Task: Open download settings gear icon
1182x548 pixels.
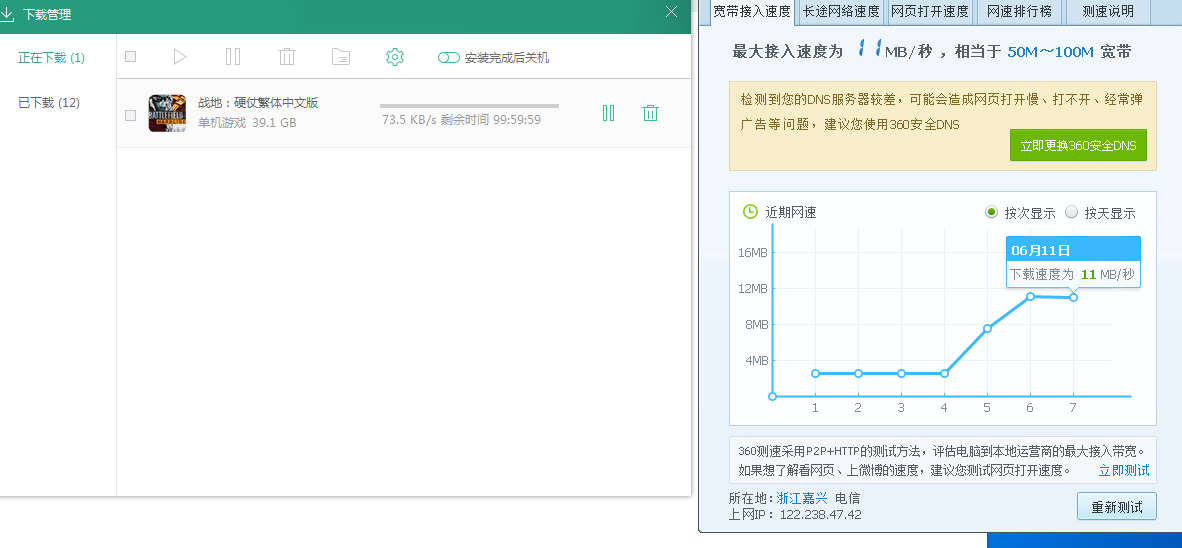Action: point(395,57)
